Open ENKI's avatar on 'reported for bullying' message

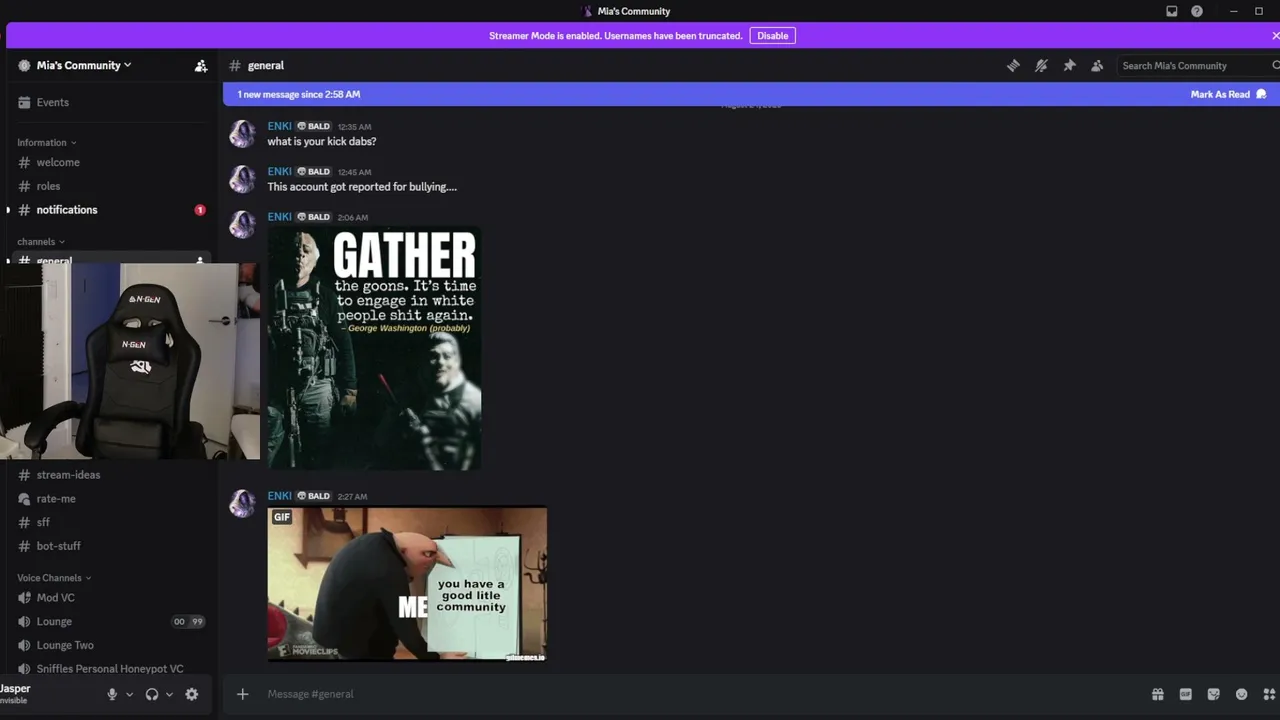[x=242, y=179]
